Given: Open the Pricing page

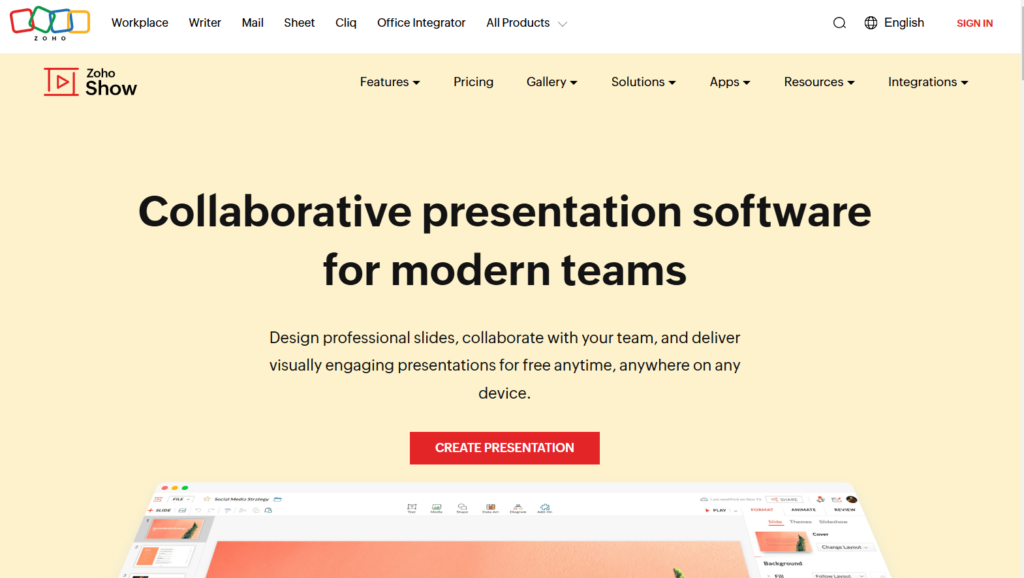Looking at the screenshot, I should [473, 82].
